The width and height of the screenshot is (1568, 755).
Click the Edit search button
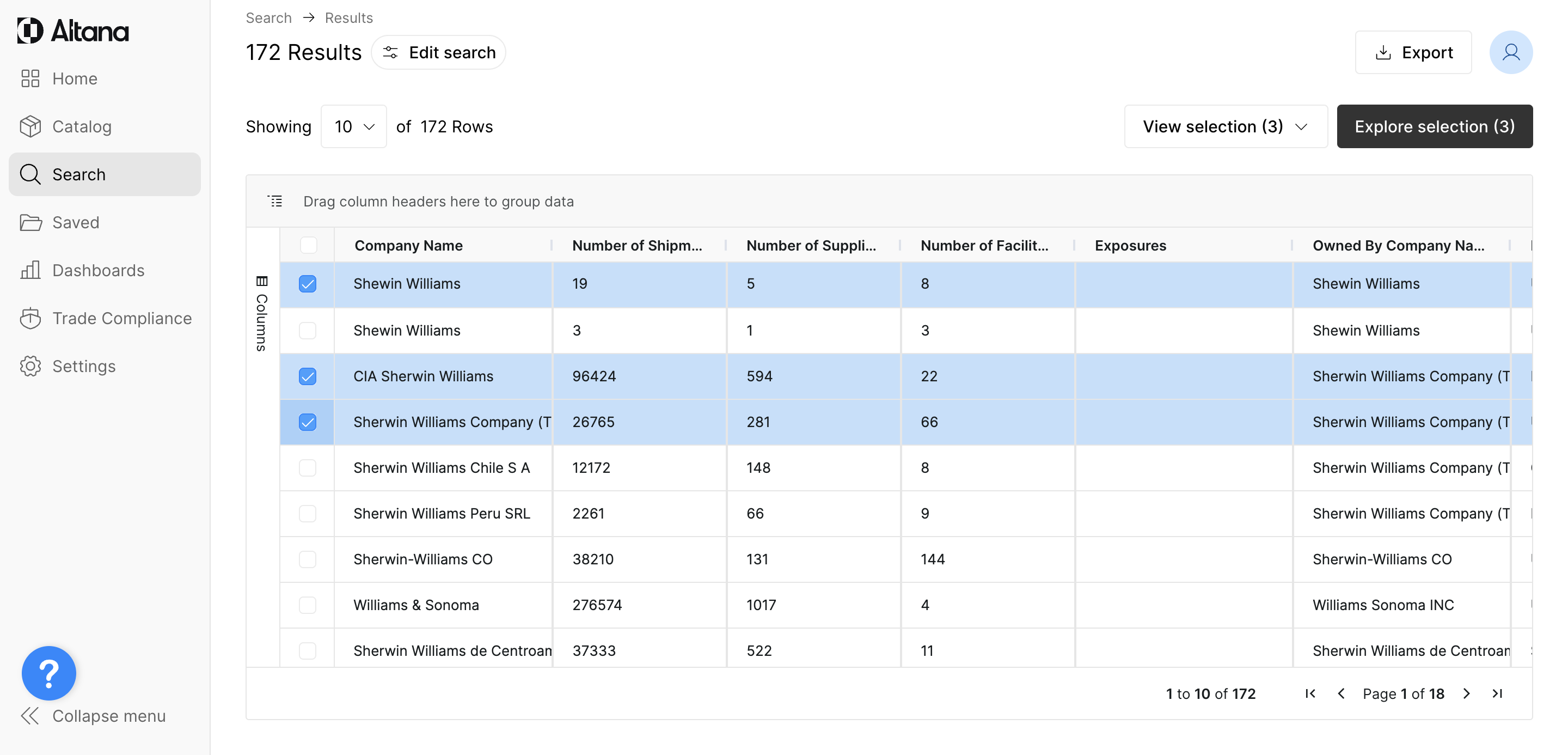(438, 52)
